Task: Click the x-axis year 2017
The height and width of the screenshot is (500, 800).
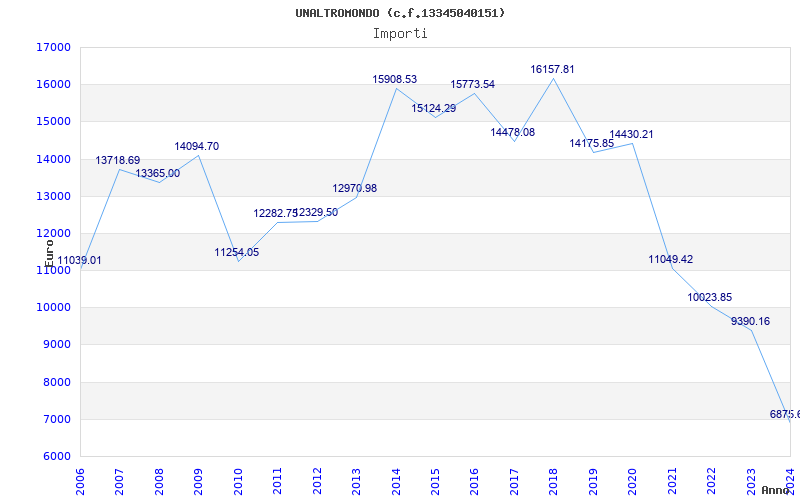Action: click(514, 481)
